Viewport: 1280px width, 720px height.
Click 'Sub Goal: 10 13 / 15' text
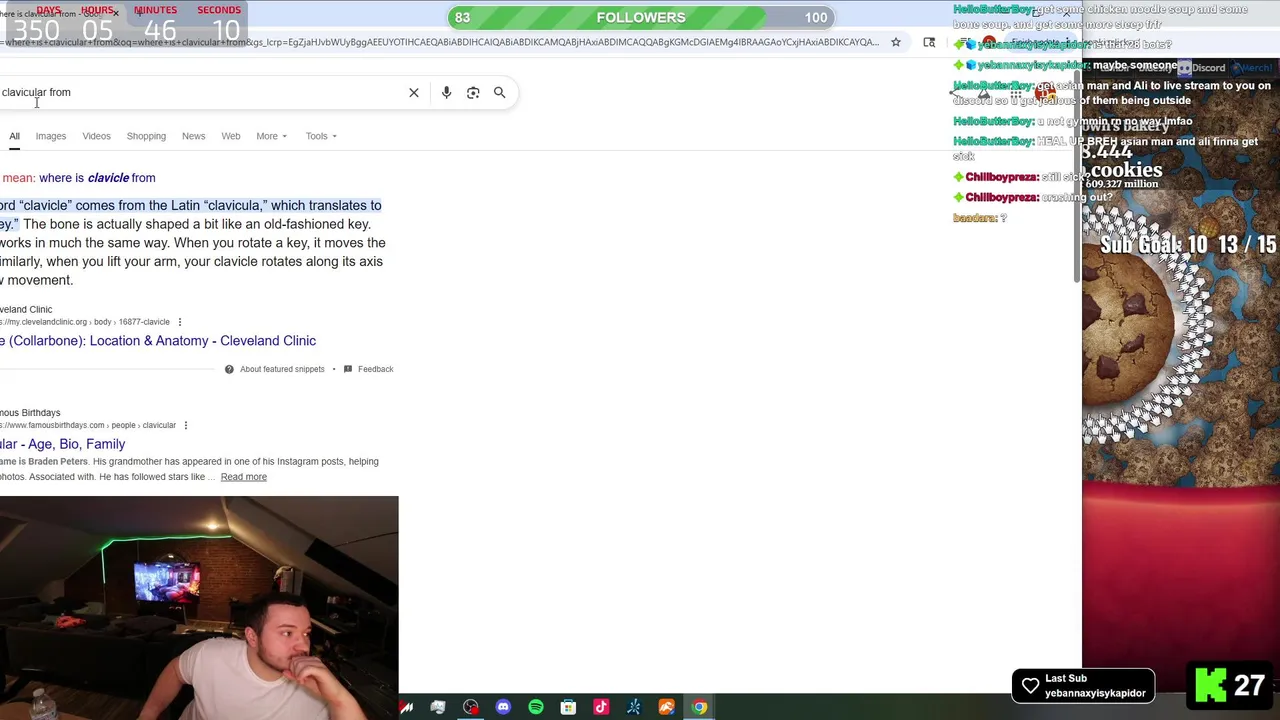[x=1188, y=245]
